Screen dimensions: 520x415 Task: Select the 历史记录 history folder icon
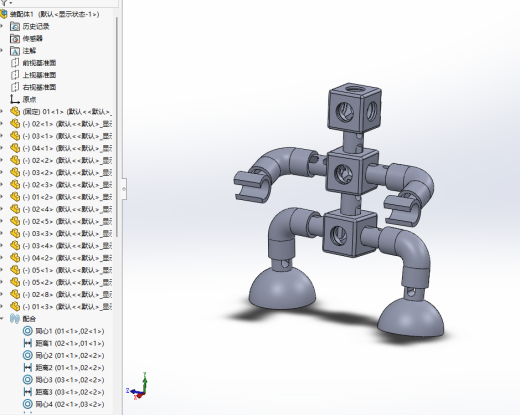pos(15,26)
